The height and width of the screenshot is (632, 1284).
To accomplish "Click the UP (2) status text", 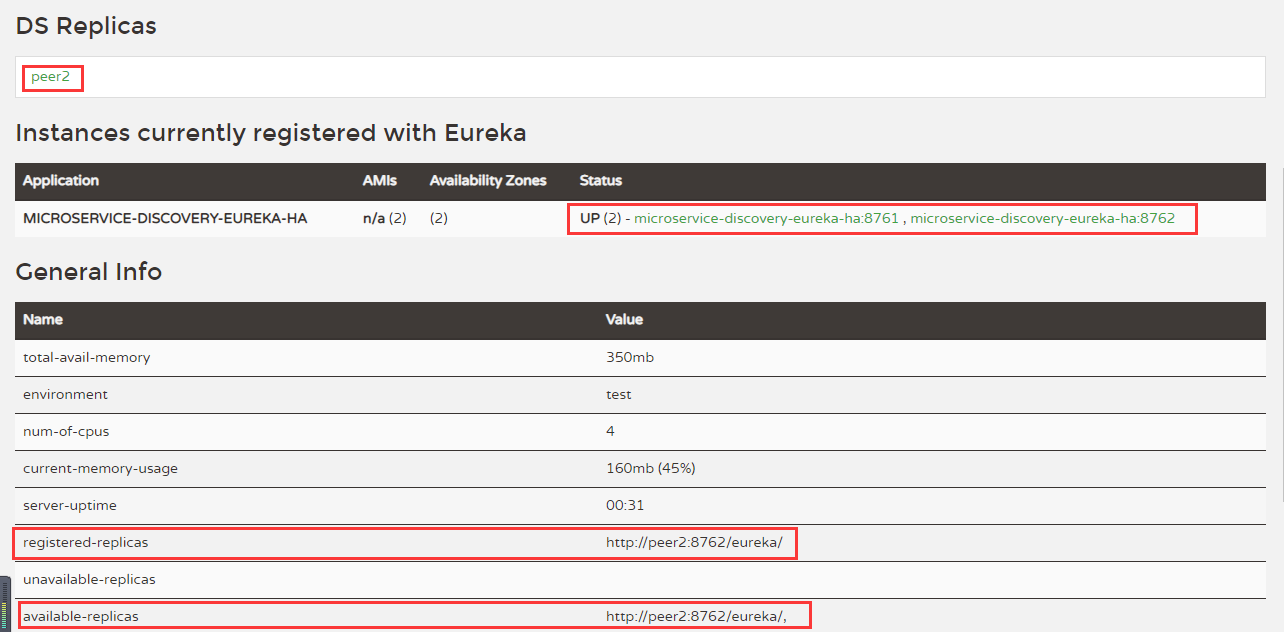I will (601, 218).
